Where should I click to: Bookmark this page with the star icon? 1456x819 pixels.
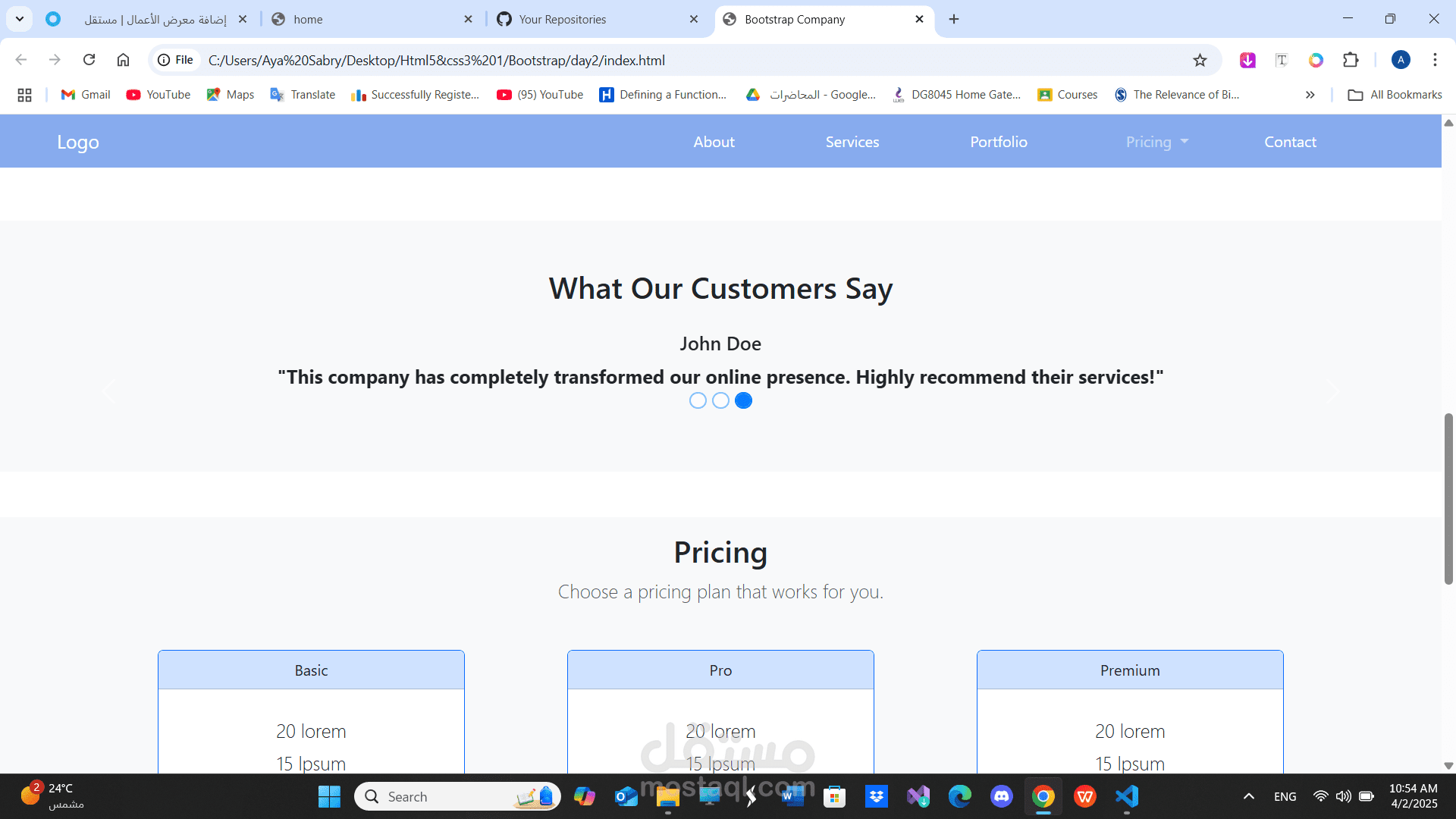coord(1200,60)
